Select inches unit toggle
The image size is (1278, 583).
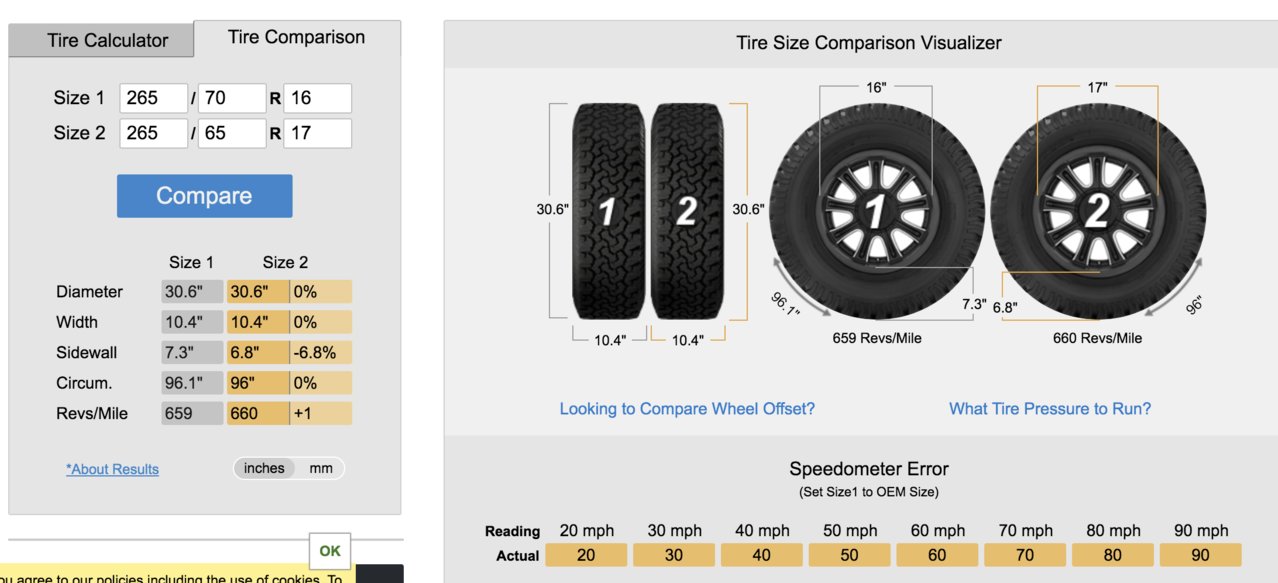pos(264,468)
